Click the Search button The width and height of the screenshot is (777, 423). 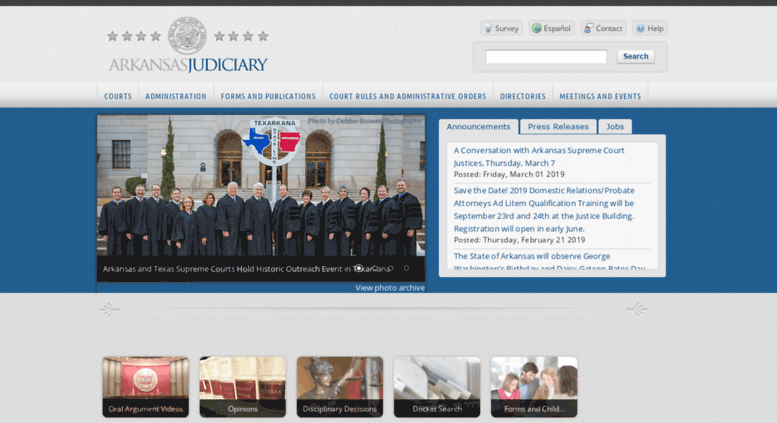(635, 56)
